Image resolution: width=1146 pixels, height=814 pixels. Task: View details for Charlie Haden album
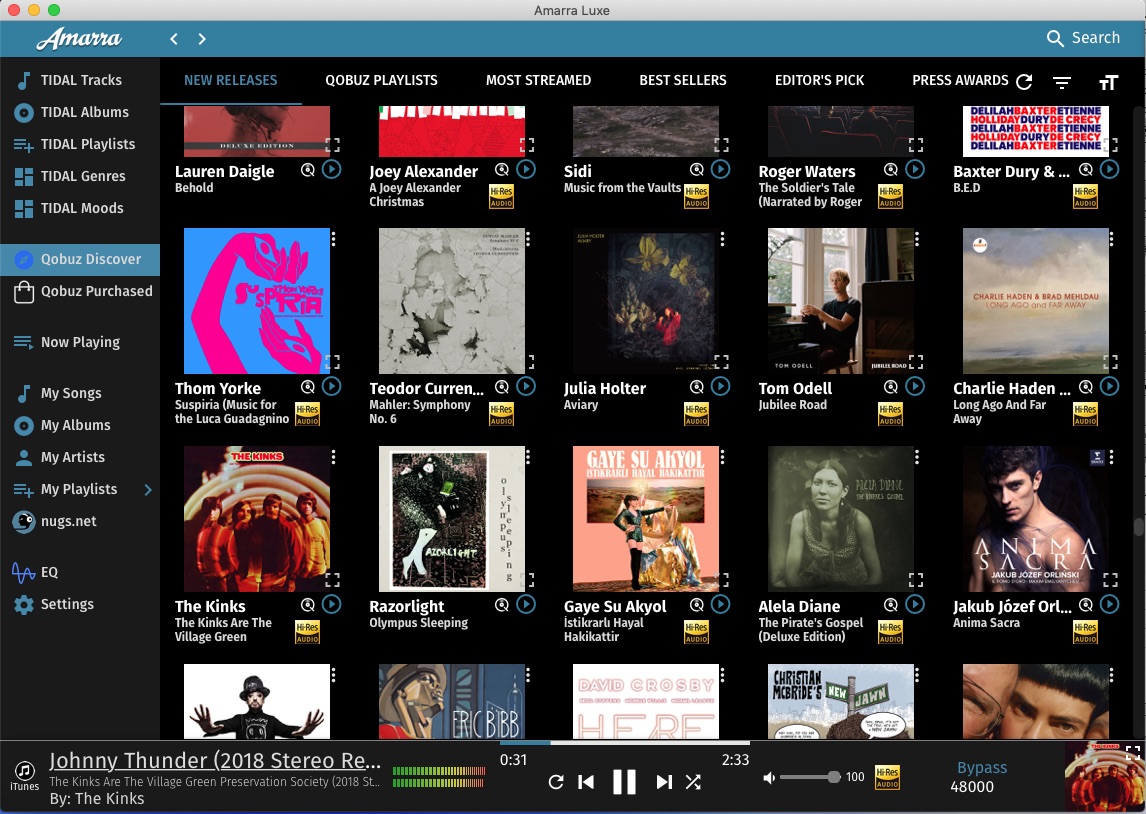point(1086,387)
